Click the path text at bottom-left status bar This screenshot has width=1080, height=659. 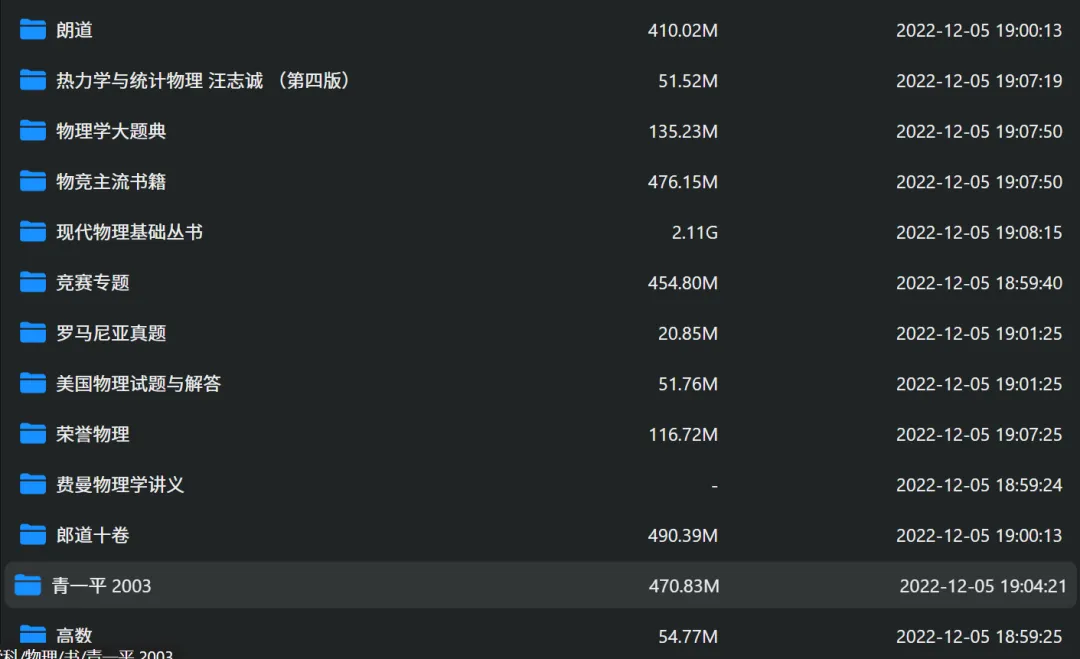pyautogui.click(x=86, y=653)
